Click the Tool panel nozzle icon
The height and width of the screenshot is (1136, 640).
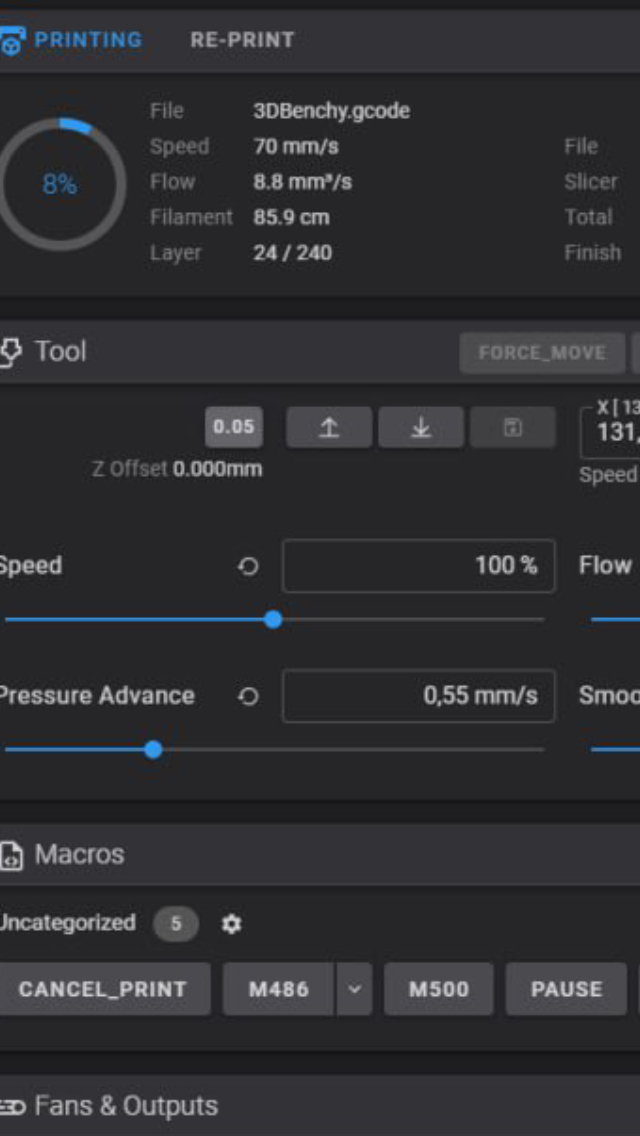point(11,352)
